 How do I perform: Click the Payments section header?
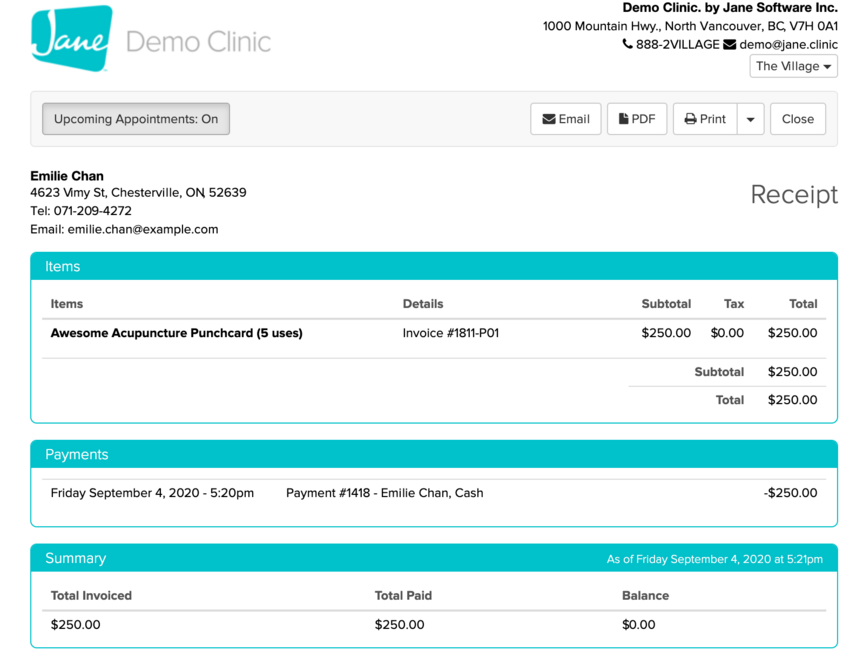(76, 454)
